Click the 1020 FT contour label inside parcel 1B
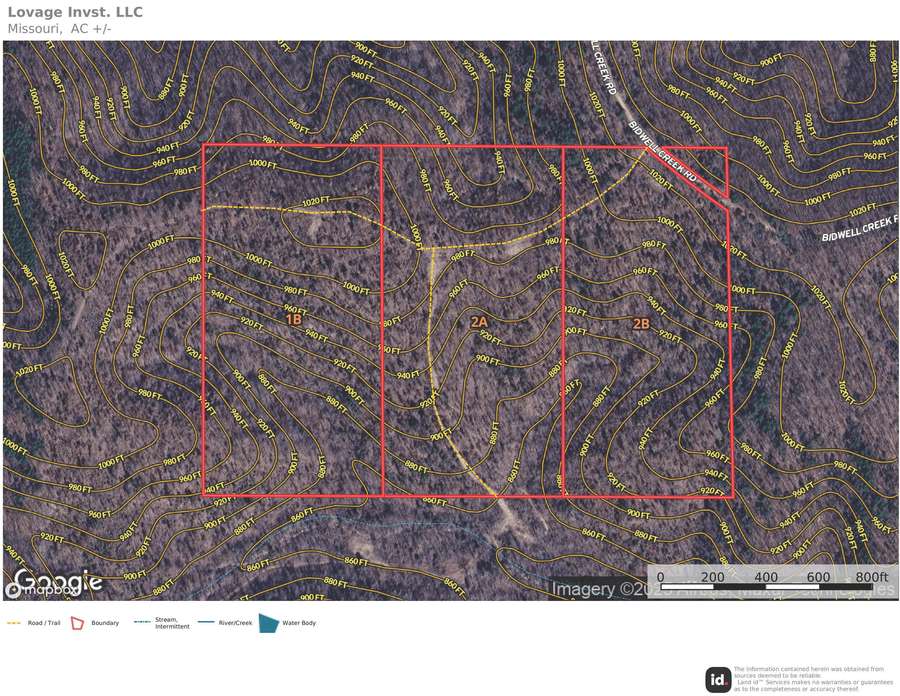Image resolution: width=900 pixels, height=696 pixels. pos(316,201)
